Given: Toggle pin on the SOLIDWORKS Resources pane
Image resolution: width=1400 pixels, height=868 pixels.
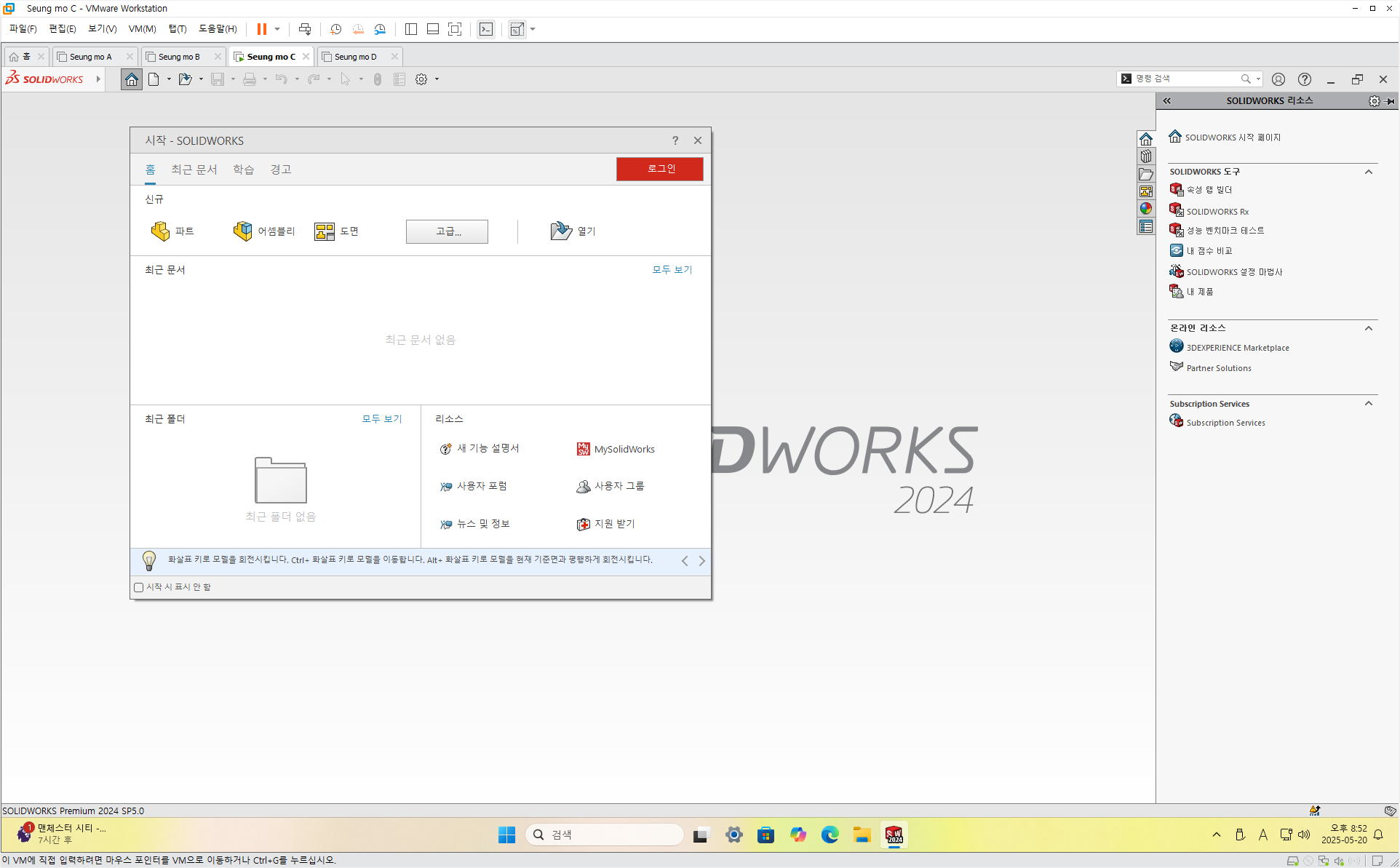Looking at the screenshot, I should click(1391, 101).
